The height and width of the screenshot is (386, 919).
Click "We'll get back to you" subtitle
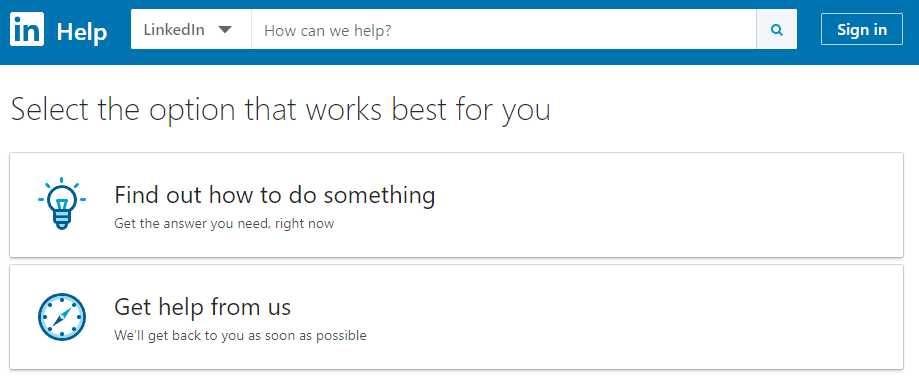pos(240,336)
